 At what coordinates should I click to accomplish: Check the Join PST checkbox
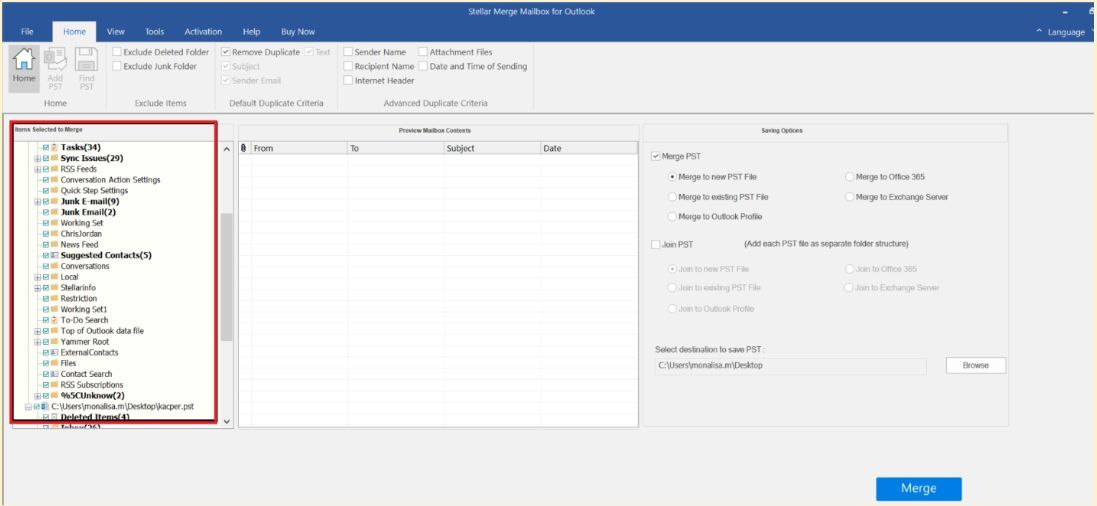[656, 244]
